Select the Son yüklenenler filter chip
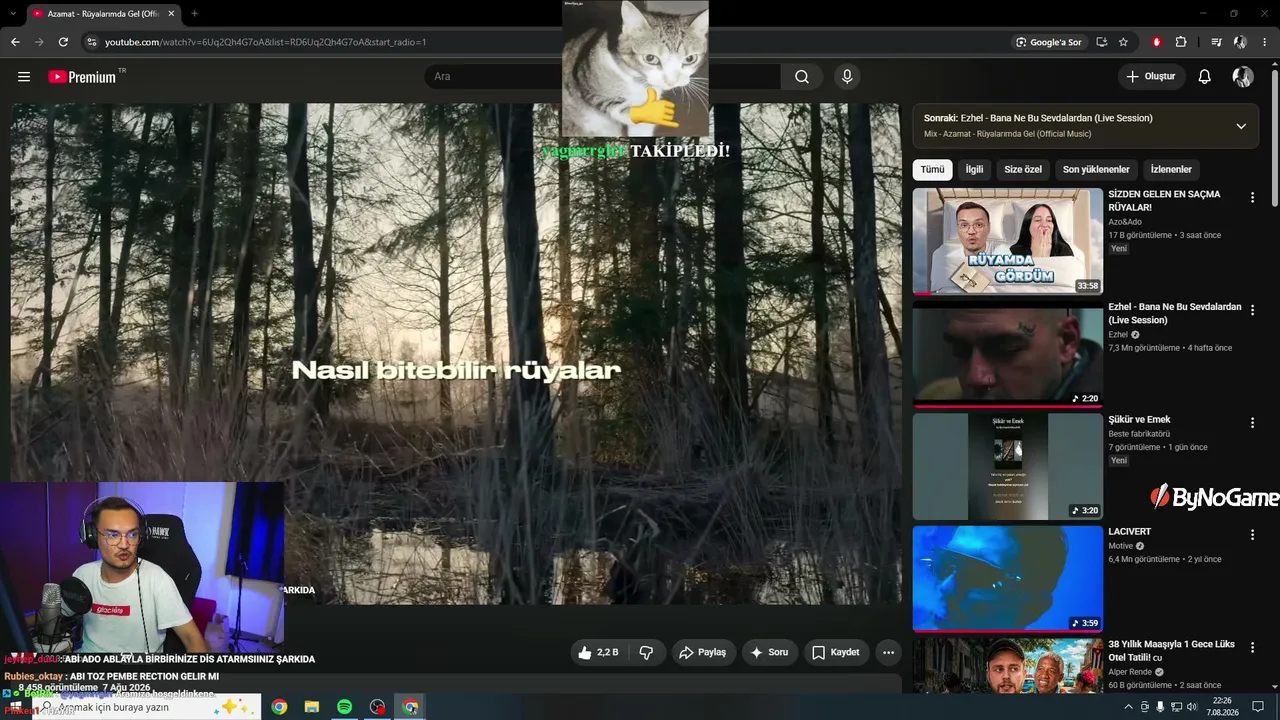 (1096, 170)
